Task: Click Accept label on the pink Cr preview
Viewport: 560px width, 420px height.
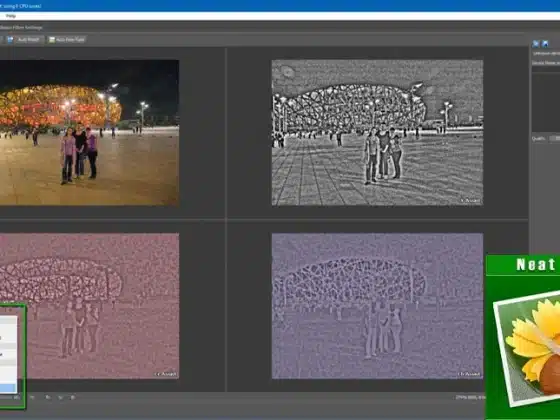Action: (166, 374)
